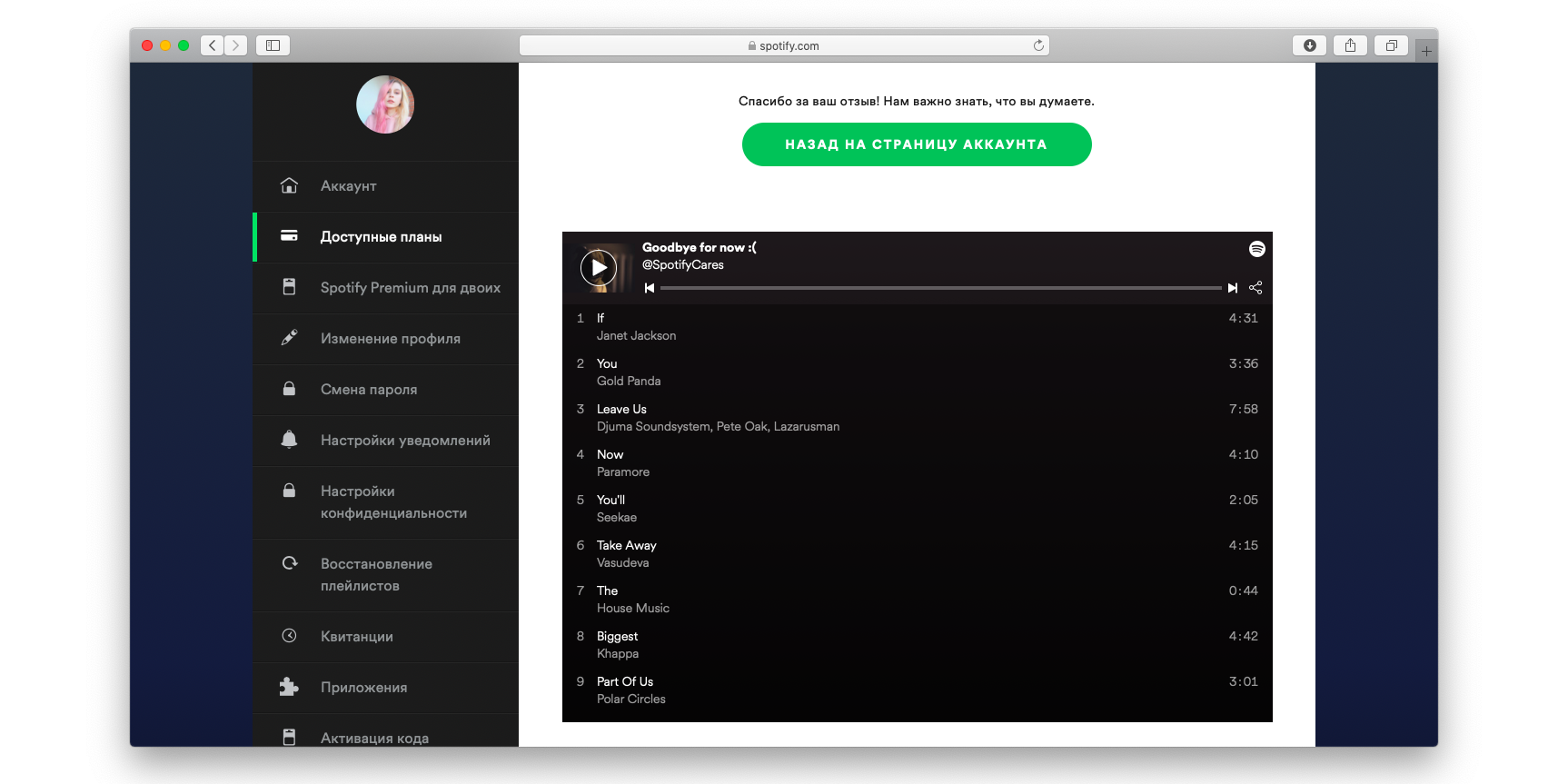Screen dimensions: 1568x784
Task: Click artist name Polar Circles
Action: [631, 699]
